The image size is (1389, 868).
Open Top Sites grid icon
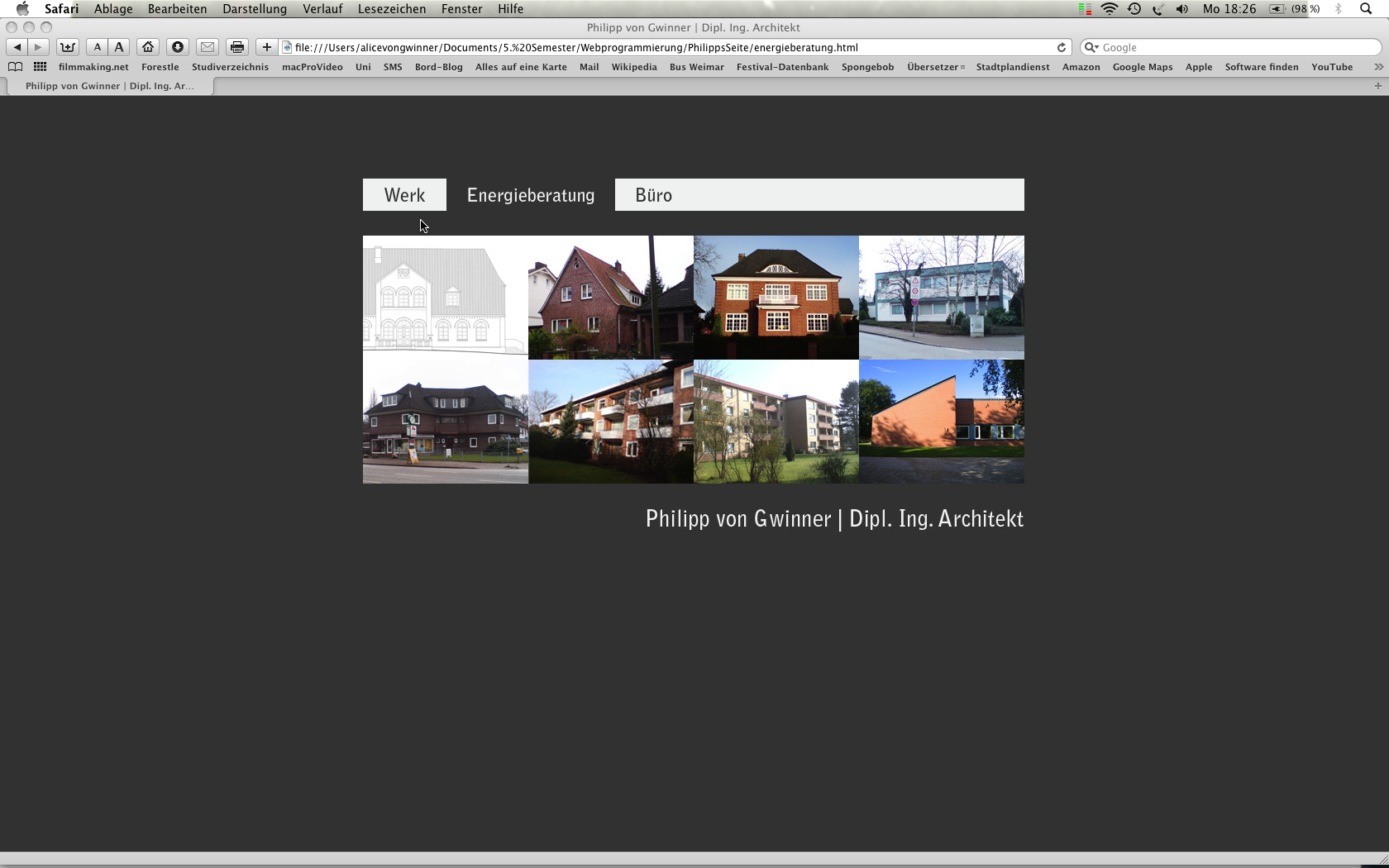coord(40,67)
